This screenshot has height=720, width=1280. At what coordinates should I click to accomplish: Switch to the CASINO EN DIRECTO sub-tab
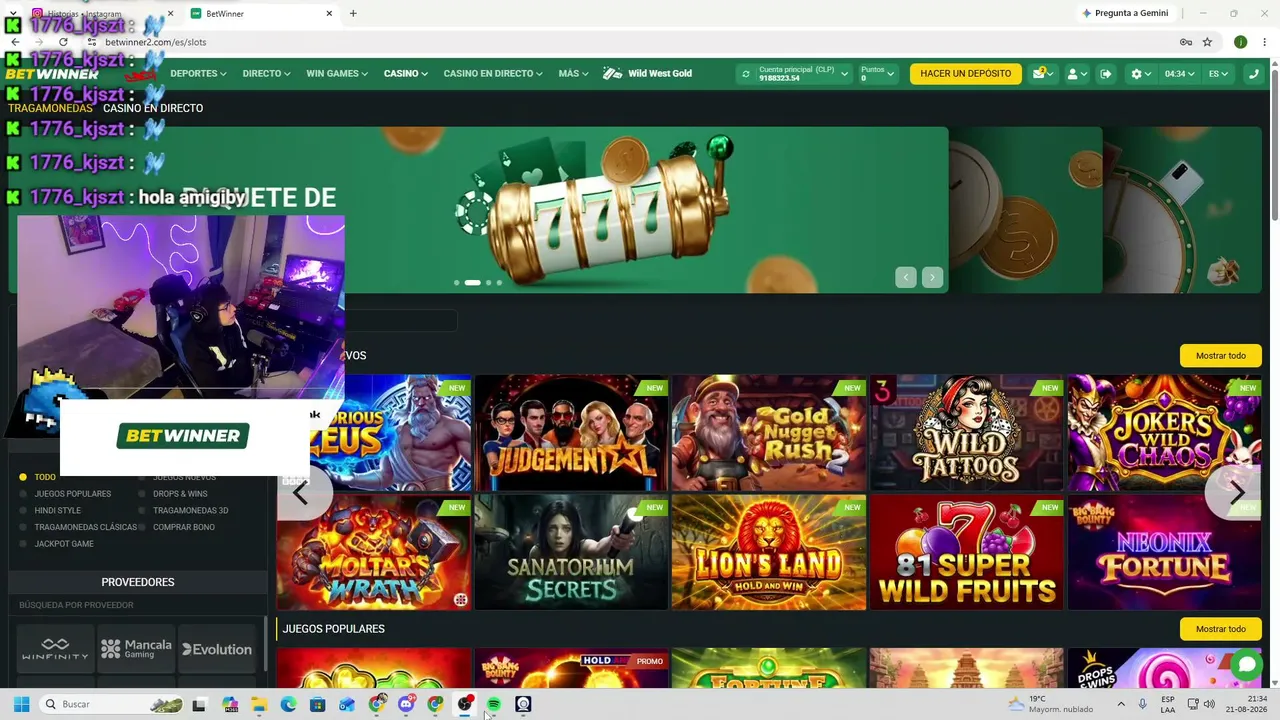pyautogui.click(x=153, y=108)
